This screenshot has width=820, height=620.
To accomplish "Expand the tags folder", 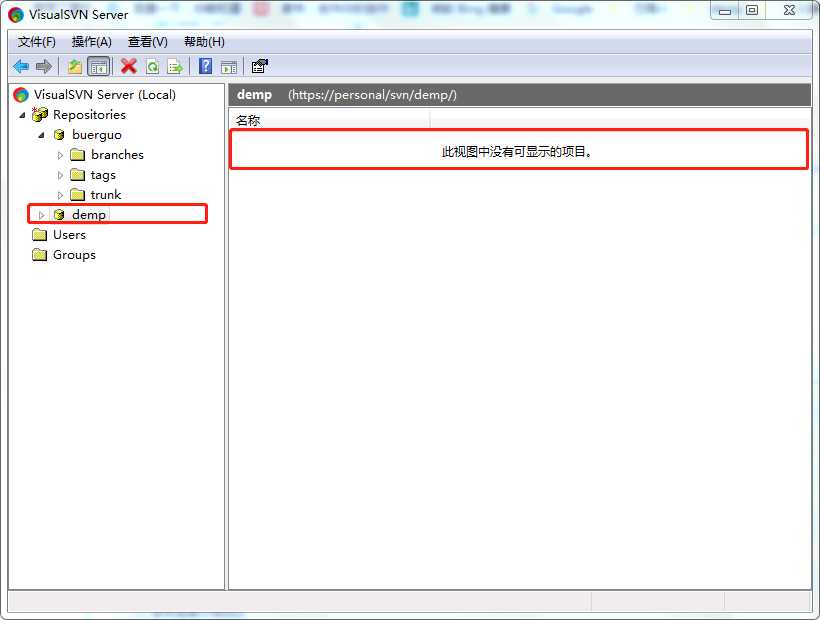I will click(60, 175).
